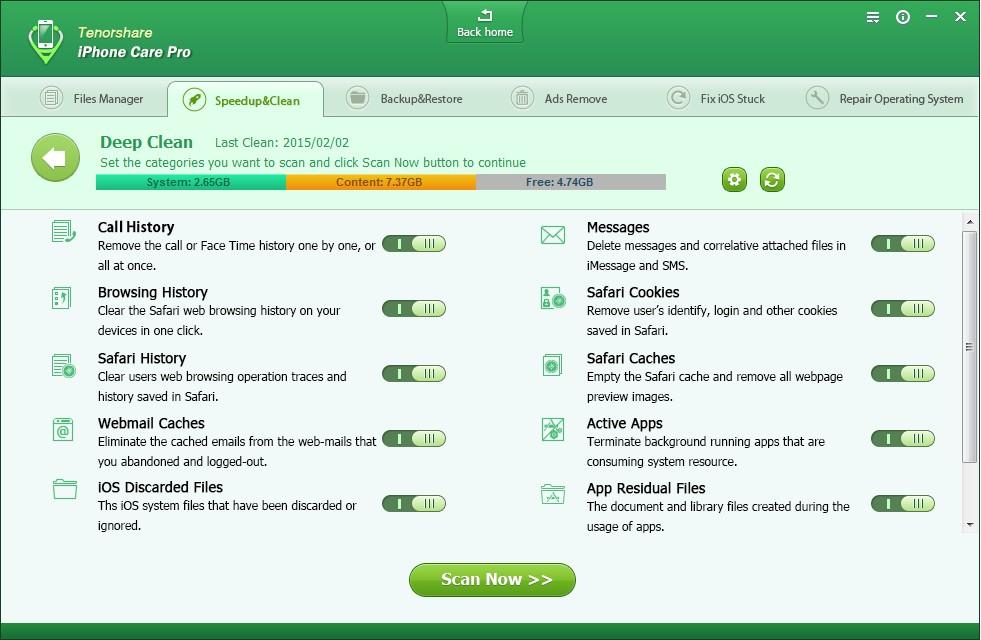Image resolution: width=981 pixels, height=640 pixels.
Task: Click the Safari Caches heading
Action: (x=631, y=358)
